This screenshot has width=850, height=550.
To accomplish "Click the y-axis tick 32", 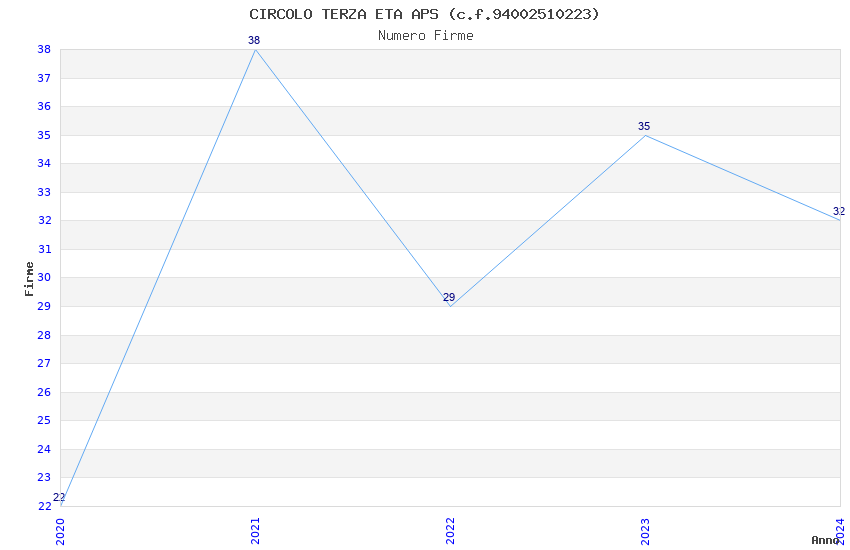I will pos(44,220).
